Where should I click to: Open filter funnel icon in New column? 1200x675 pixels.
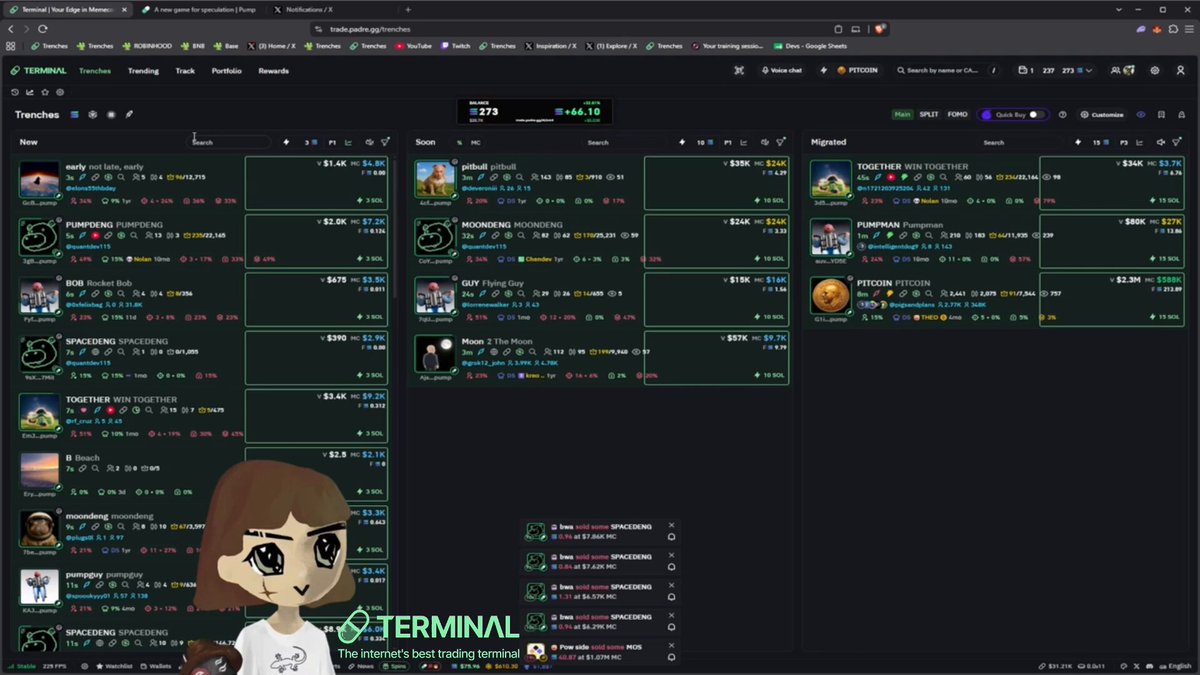pos(385,142)
